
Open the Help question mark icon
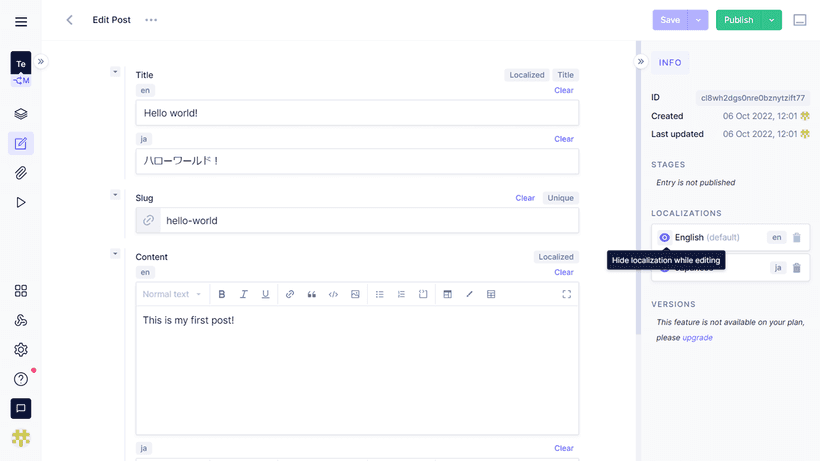click(x=21, y=379)
